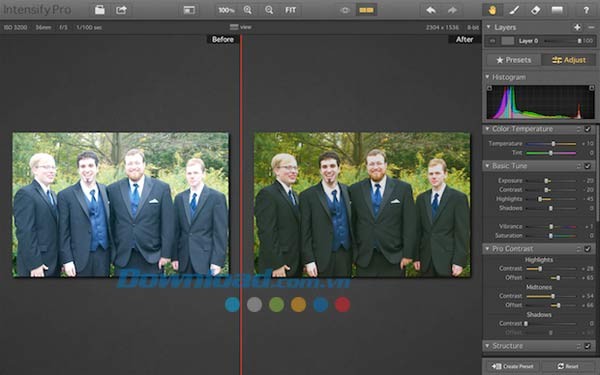
Task: Set zoom to 100%
Action: (x=226, y=10)
